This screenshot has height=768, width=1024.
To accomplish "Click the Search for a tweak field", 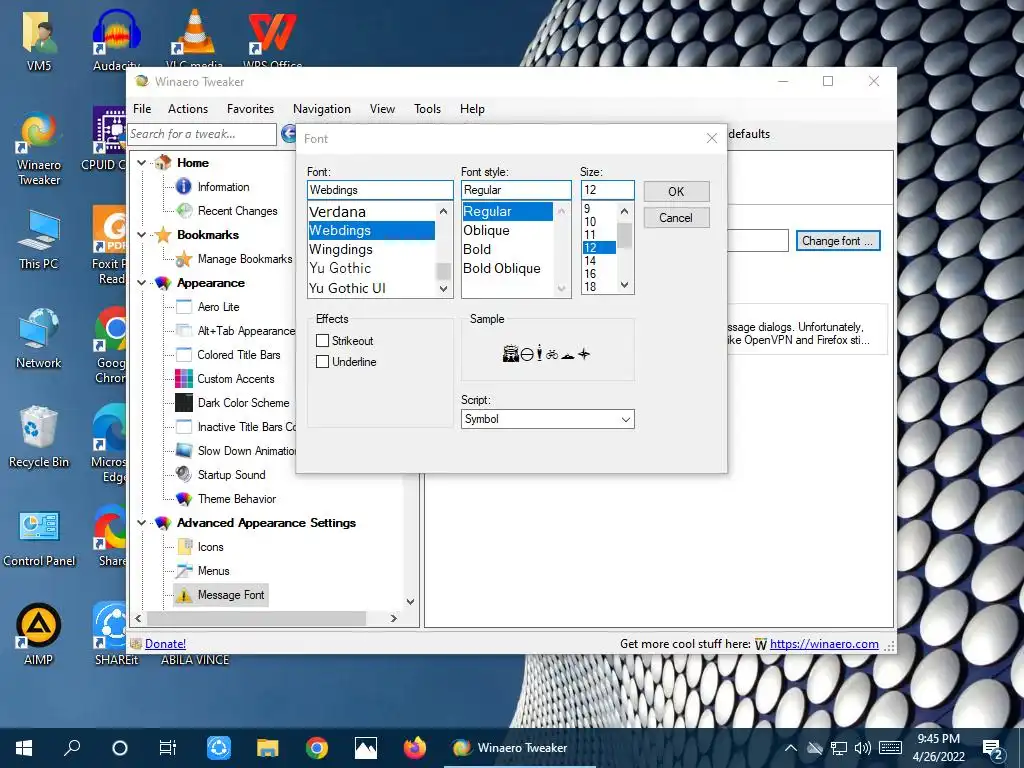I will tap(202, 134).
